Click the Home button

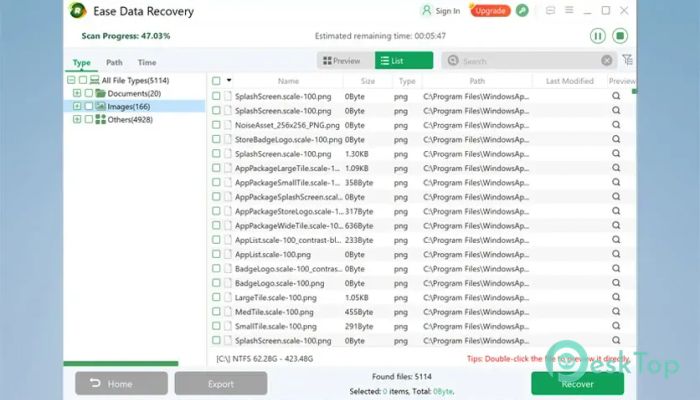pos(121,383)
